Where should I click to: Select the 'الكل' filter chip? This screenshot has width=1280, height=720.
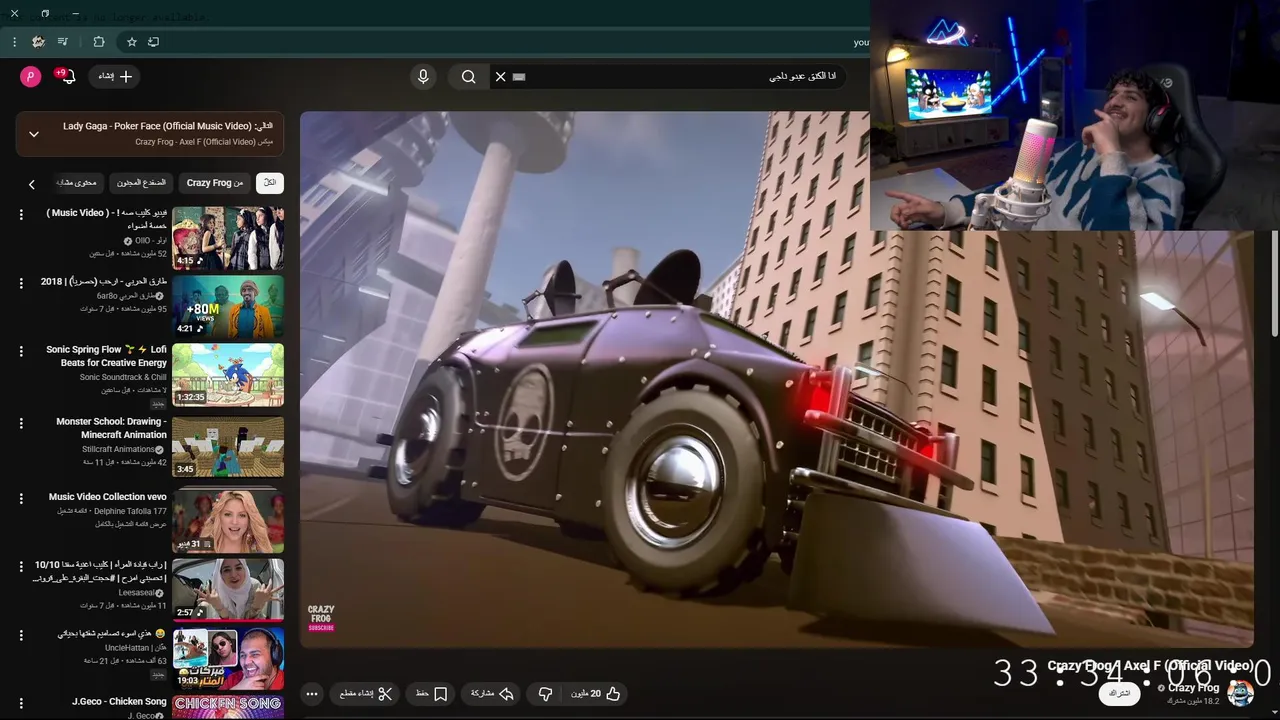pyautogui.click(x=270, y=183)
